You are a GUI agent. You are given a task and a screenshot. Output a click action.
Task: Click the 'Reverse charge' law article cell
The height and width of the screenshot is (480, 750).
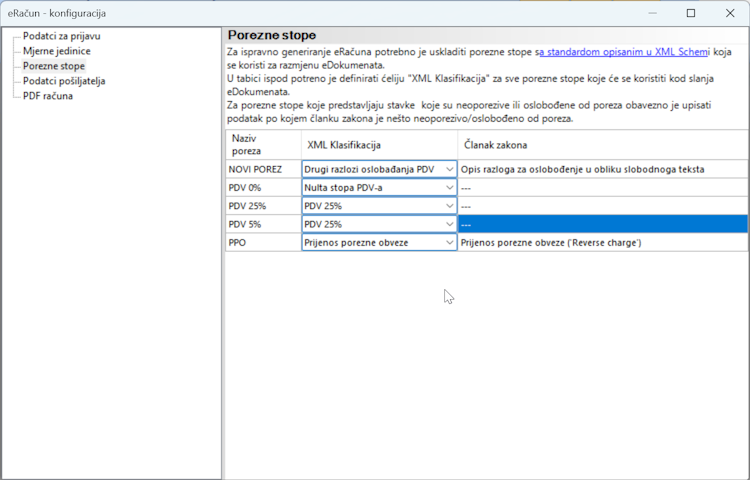click(602, 242)
